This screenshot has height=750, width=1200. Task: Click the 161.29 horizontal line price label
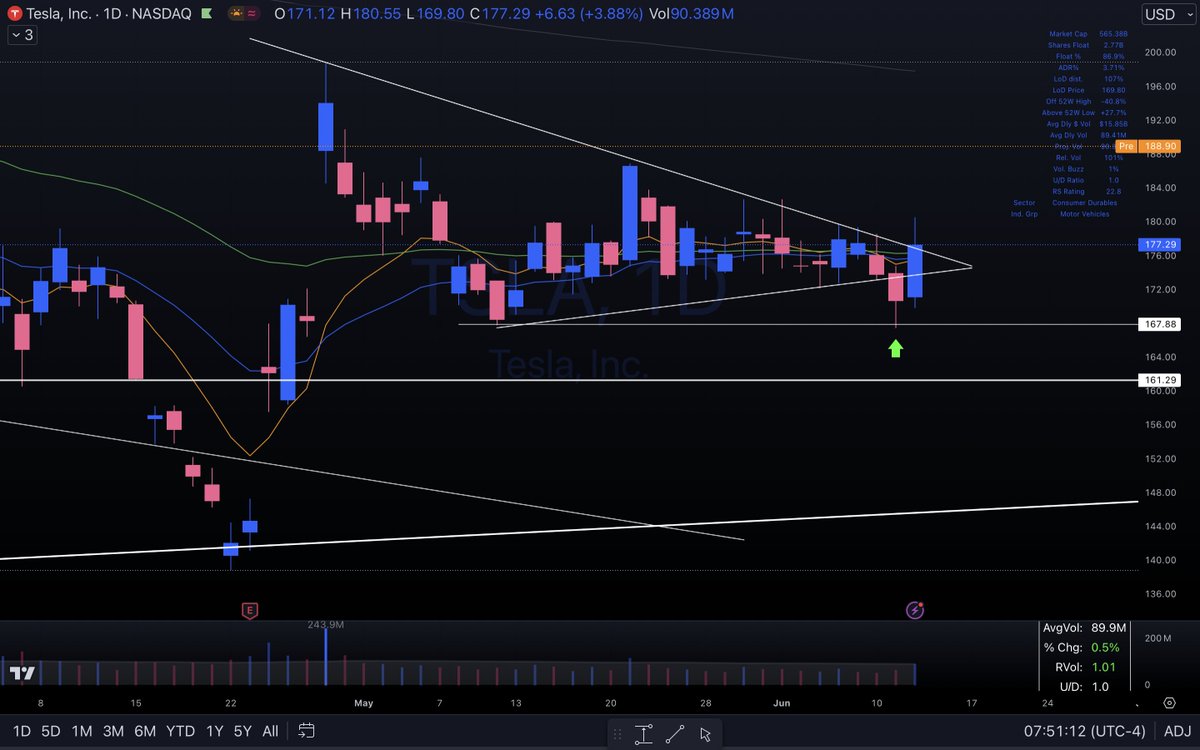(x=1158, y=380)
